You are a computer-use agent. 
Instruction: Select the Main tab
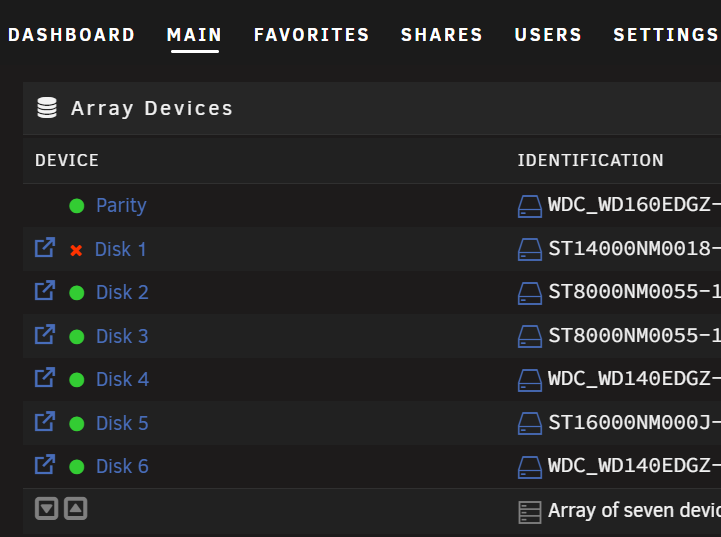(x=195, y=35)
